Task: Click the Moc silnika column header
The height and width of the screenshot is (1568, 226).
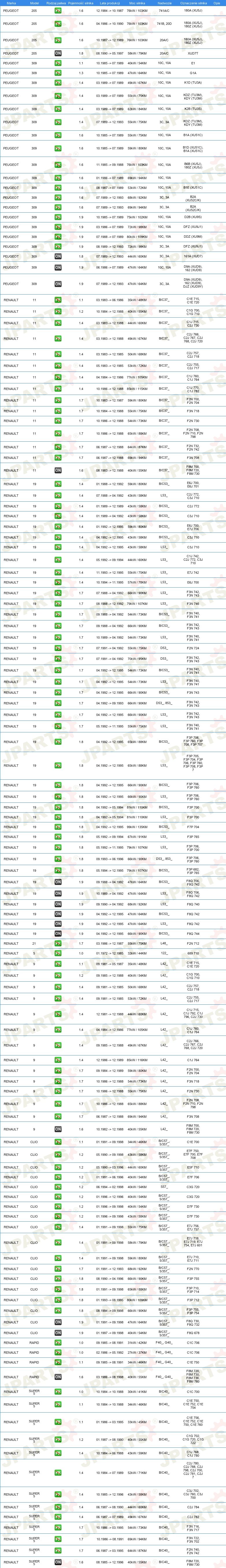Action: click(x=137, y=3)
